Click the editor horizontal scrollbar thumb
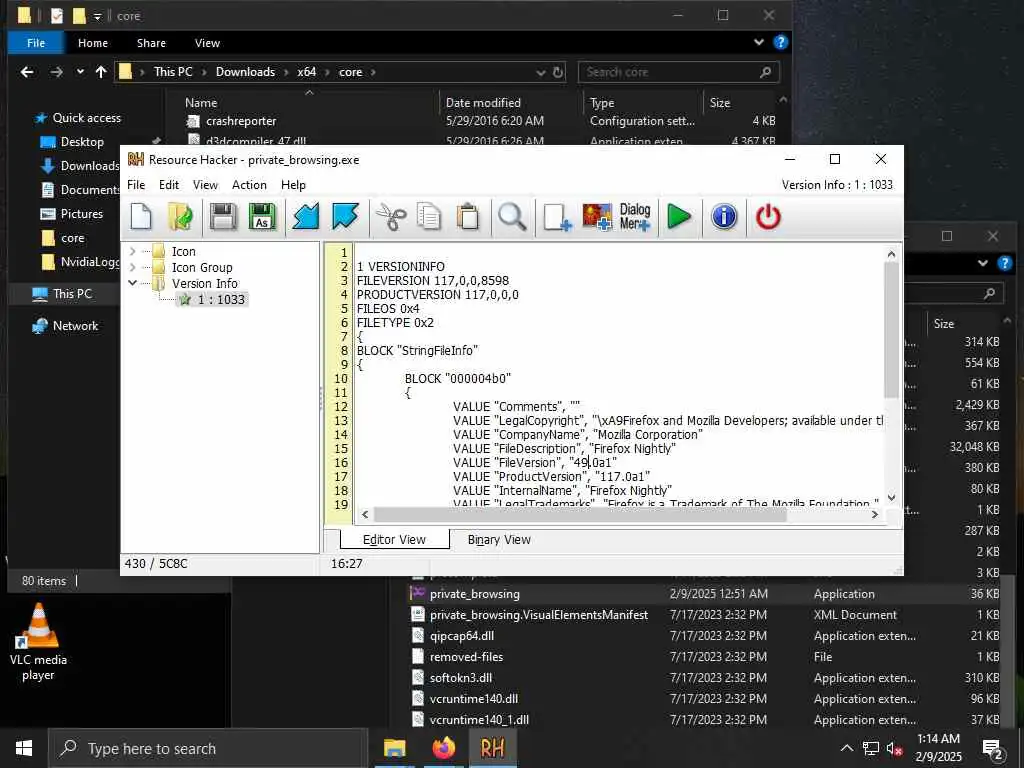This screenshot has height=768, width=1024. click(x=580, y=515)
